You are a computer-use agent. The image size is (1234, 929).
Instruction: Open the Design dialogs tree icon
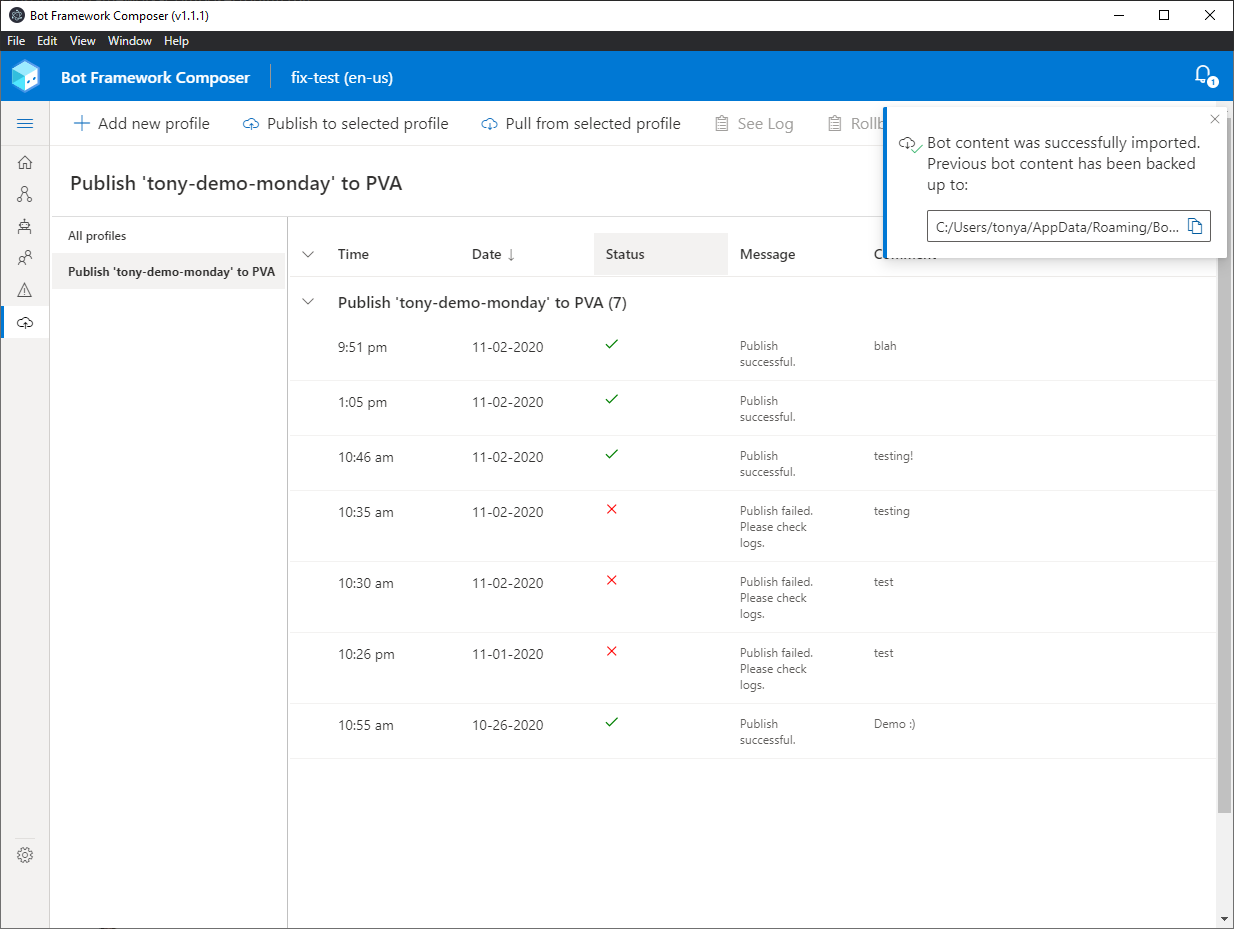point(25,194)
